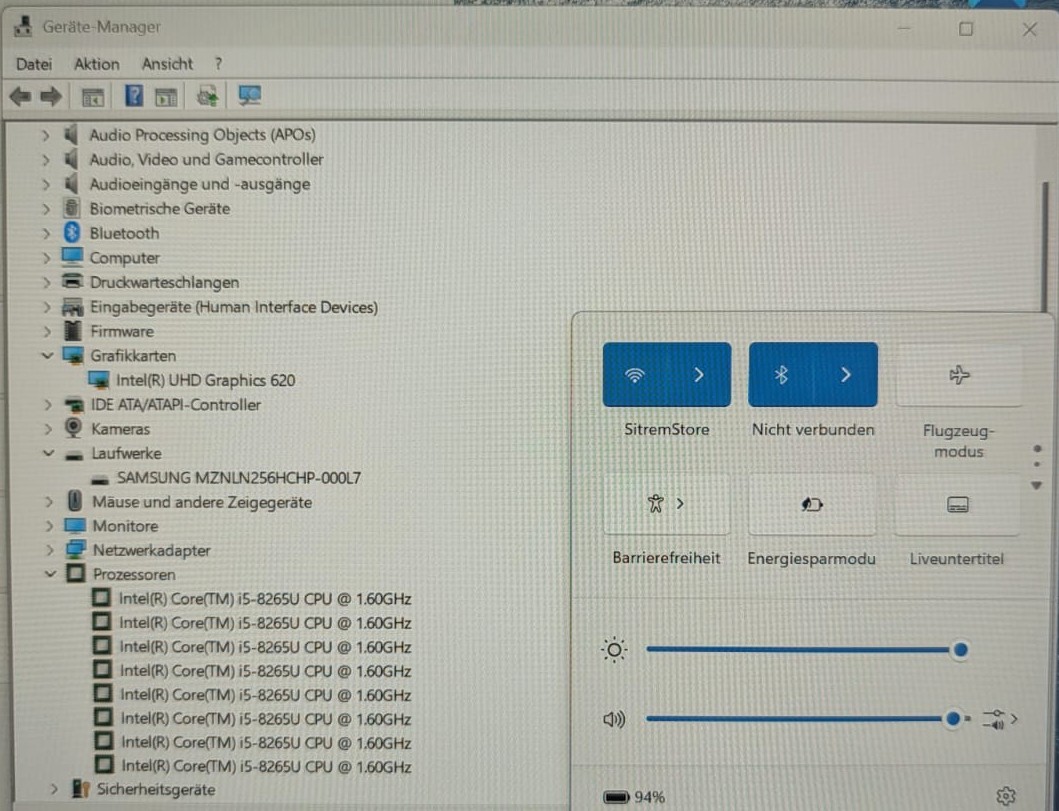Expand the Netzwerkadapter category
The height and width of the screenshot is (811, 1059).
(49, 550)
